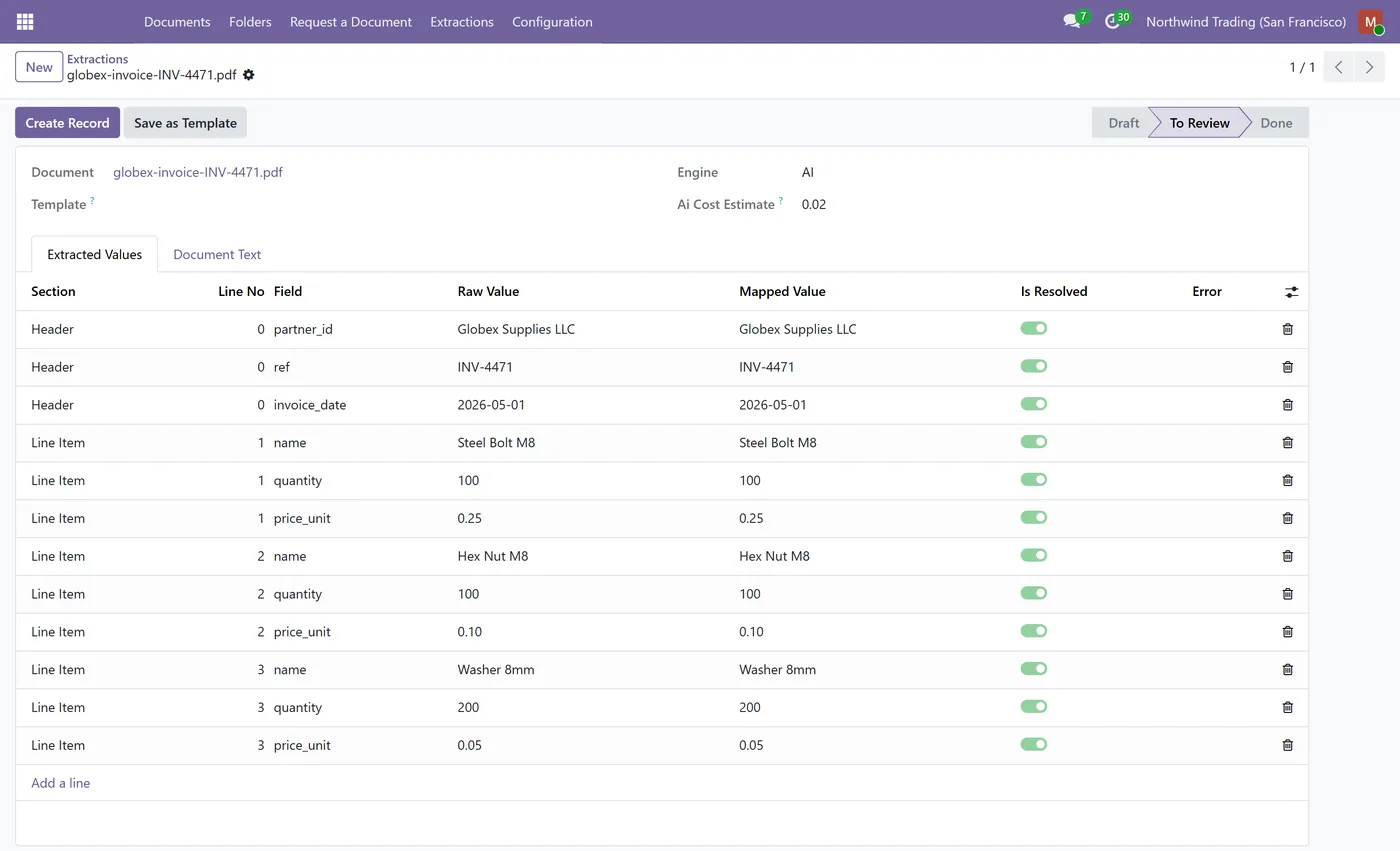Delete the line 2 price_unit 0.10 row
1400x851 pixels.
click(x=1288, y=632)
